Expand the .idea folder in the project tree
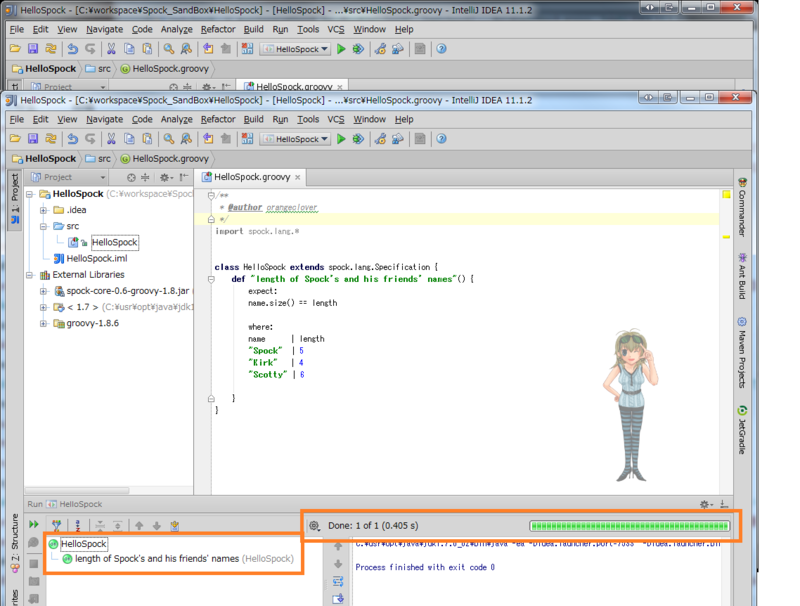The width and height of the screenshot is (800, 606). pyautogui.click(x=44, y=210)
